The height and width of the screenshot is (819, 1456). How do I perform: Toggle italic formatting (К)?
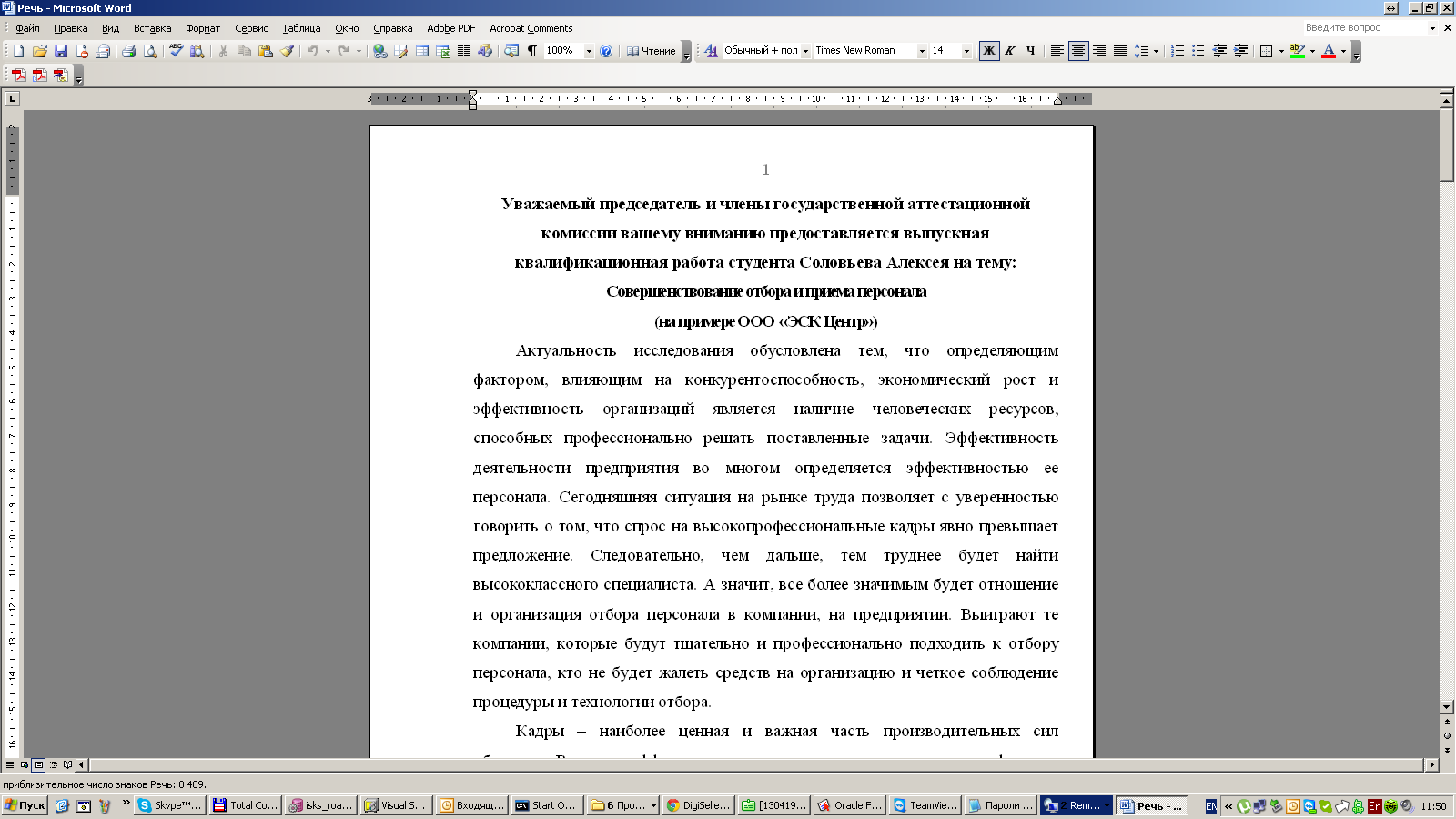tap(1009, 51)
